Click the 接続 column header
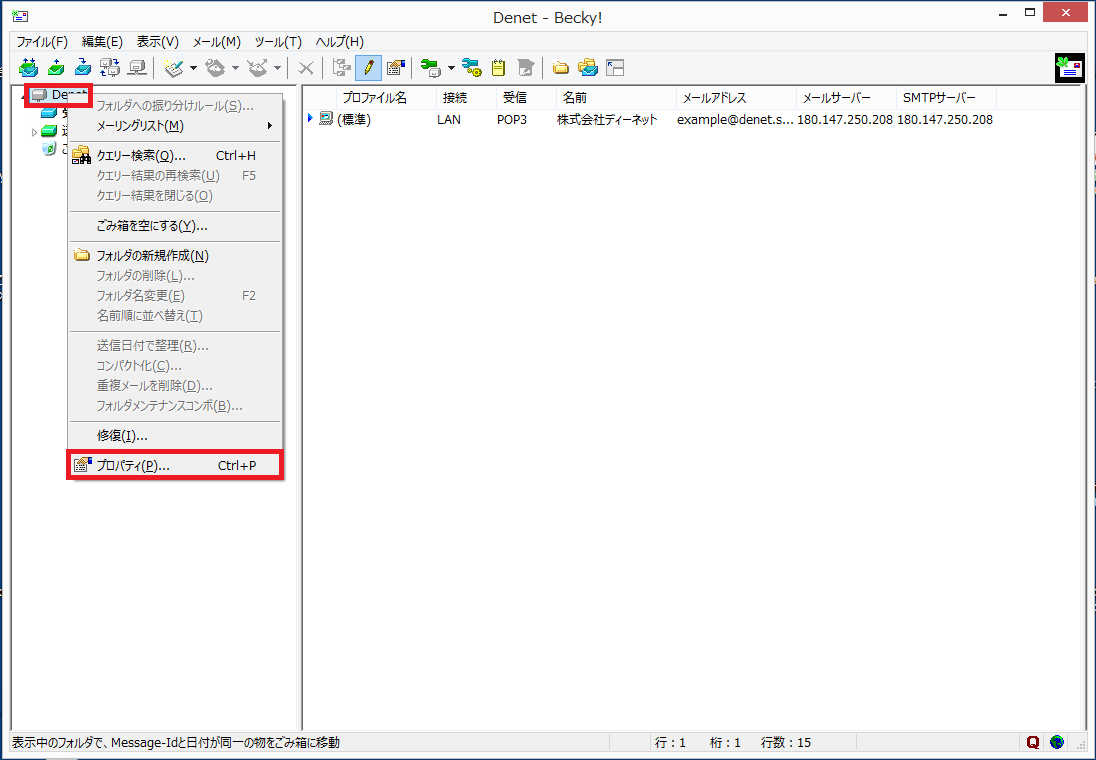The image size is (1096, 760). pyautogui.click(x=466, y=98)
